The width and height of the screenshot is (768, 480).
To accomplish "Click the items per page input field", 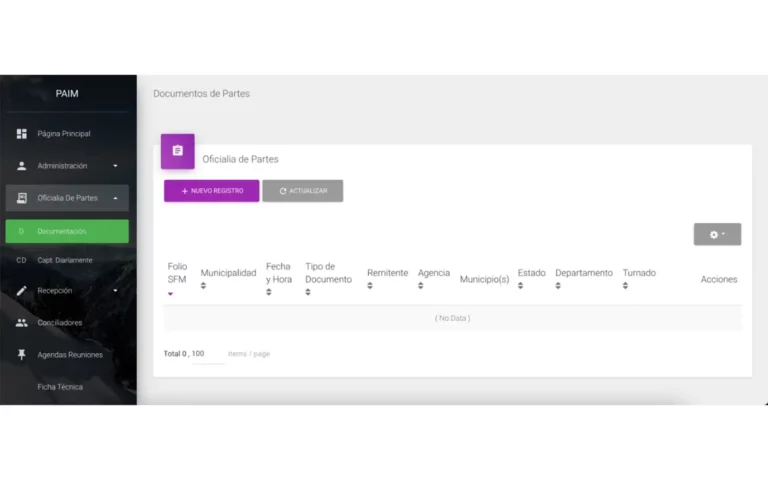I will point(208,354).
